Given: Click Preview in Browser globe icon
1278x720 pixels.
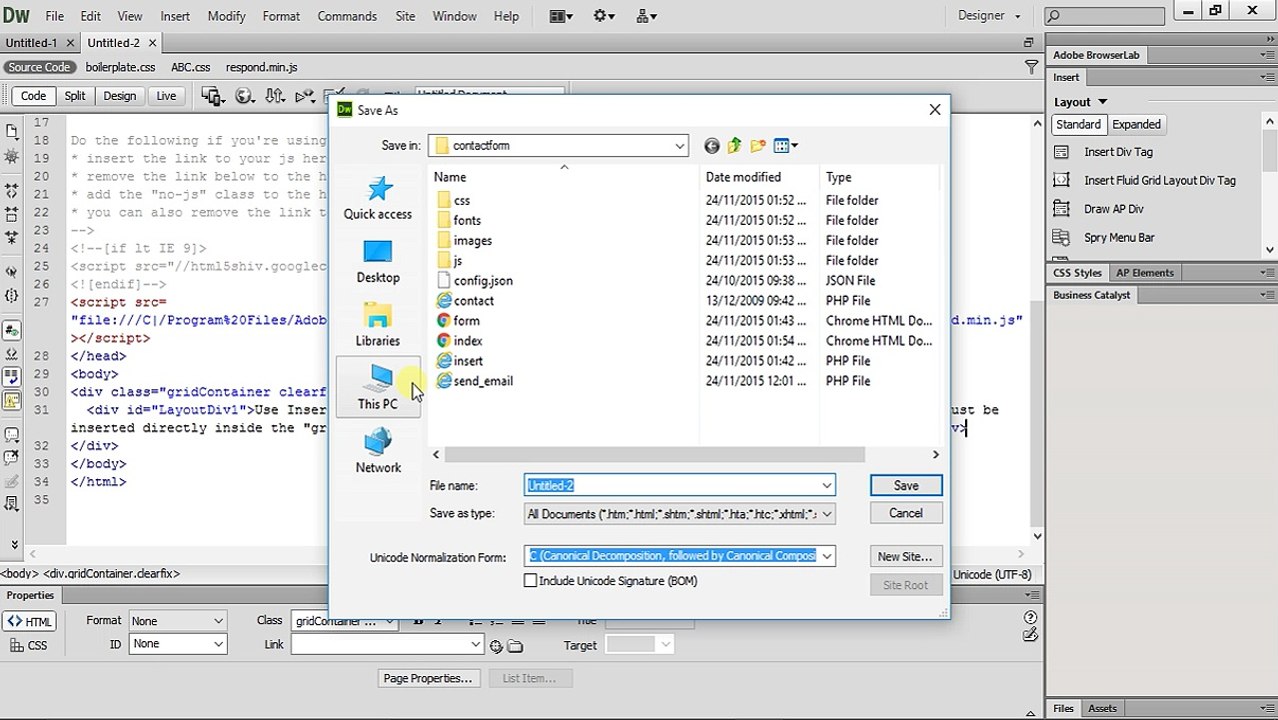Looking at the screenshot, I should coord(244,96).
